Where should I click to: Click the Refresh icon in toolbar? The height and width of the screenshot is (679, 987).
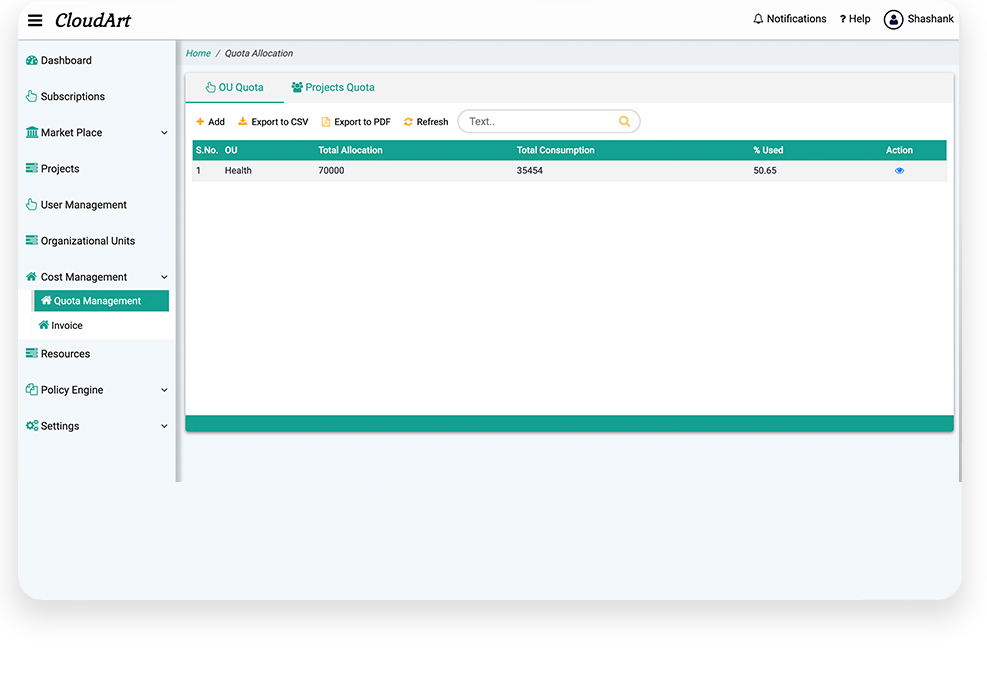point(408,122)
